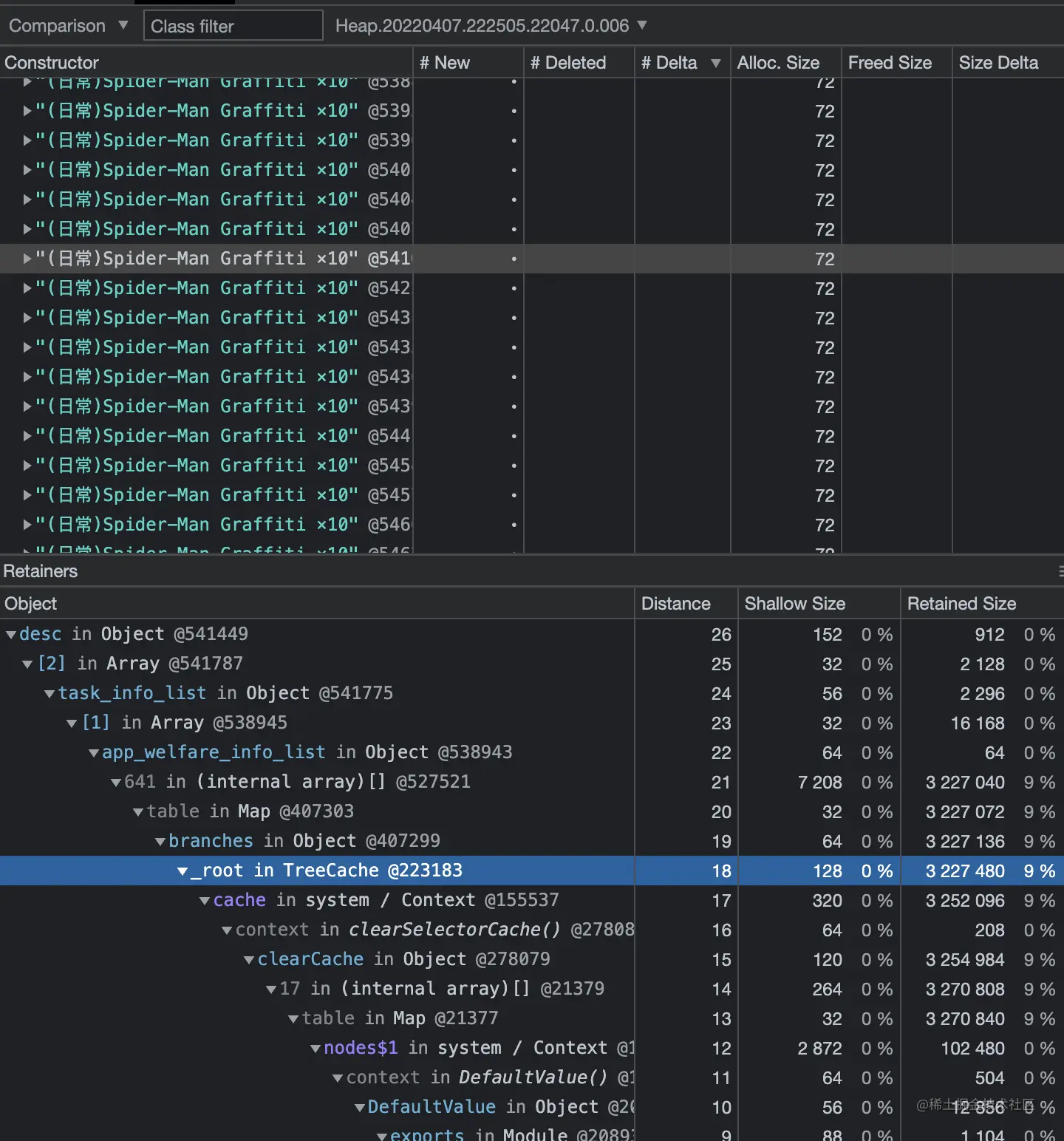Click the Shallow Size column header
The width and height of the screenshot is (1064, 1141).
tap(794, 604)
